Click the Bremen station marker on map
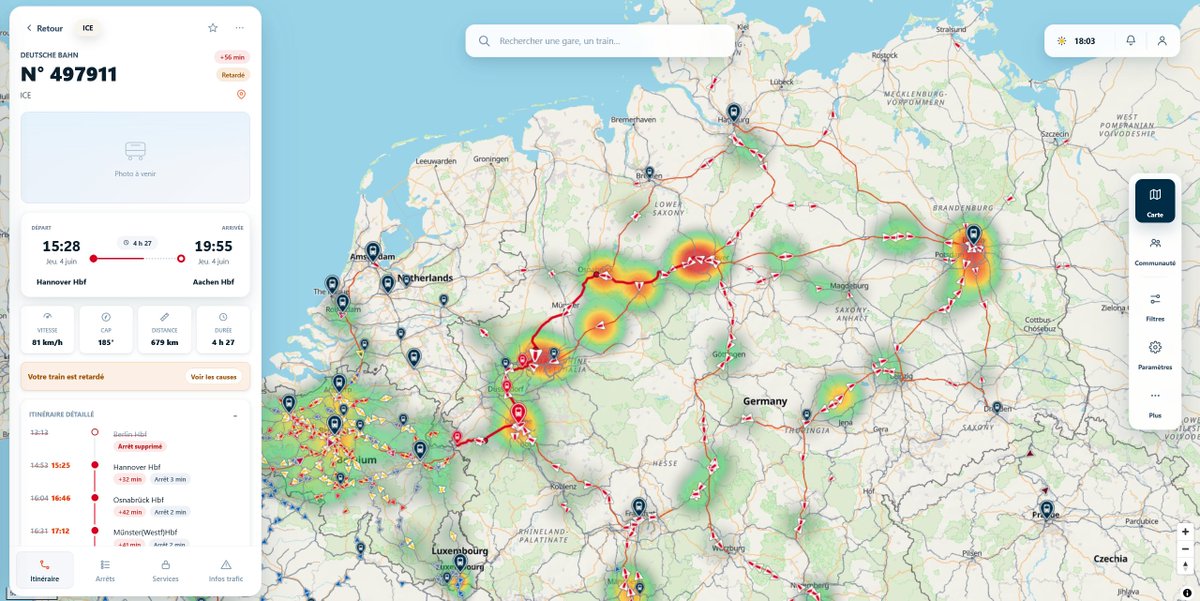Viewport: 1200px width, 601px height. 649,172
